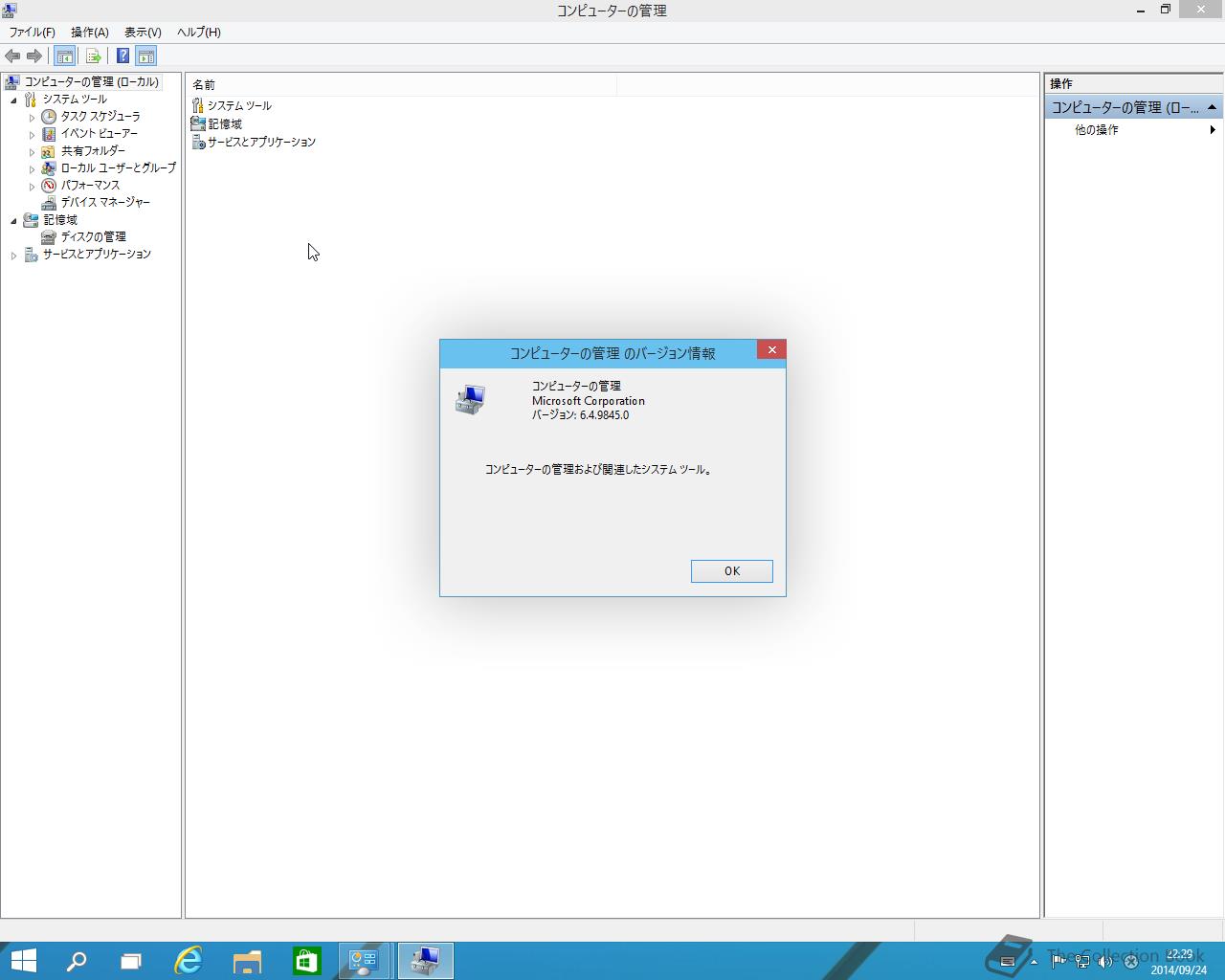
Task: Collapse the コンピューターの管理 actions section arrow
Action: (x=1212, y=107)
